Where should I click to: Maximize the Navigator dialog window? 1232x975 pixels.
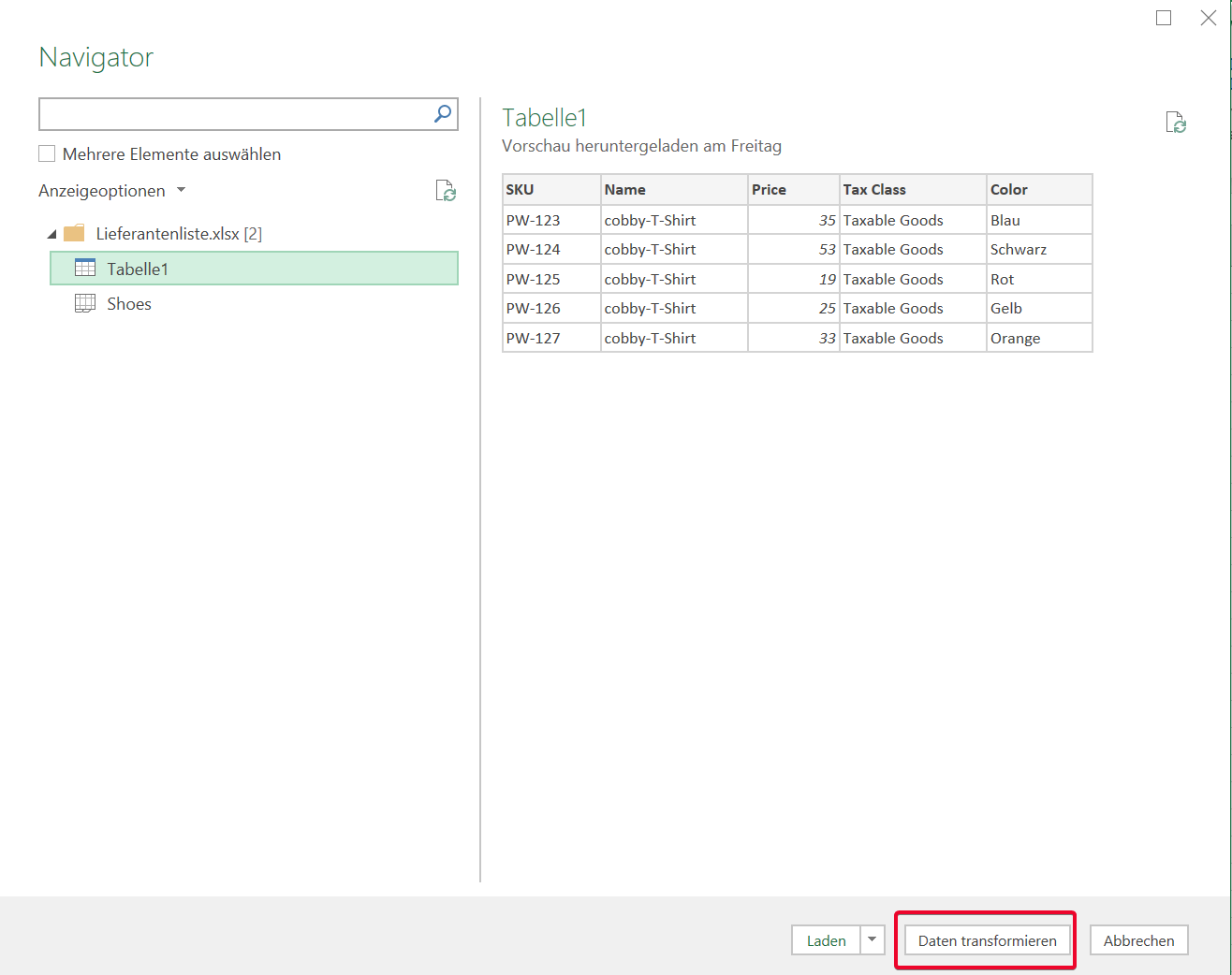click(1164, 18)
